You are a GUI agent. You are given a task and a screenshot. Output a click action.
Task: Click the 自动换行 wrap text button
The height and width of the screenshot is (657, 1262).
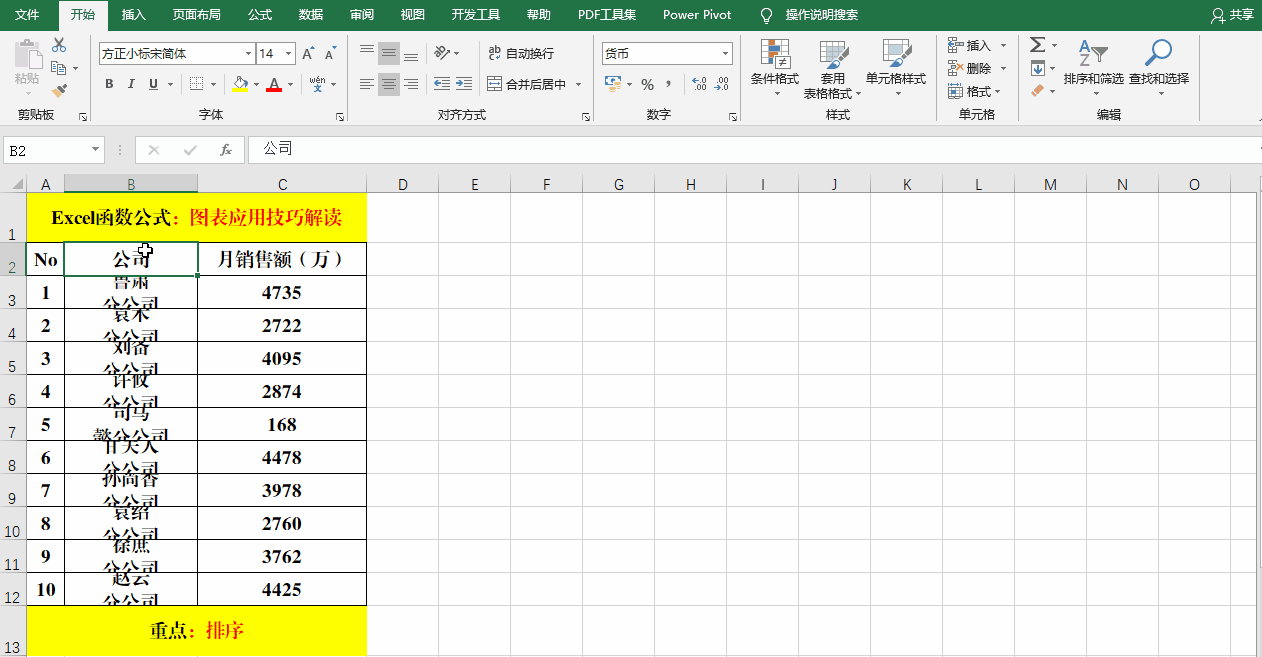[520, 53]
